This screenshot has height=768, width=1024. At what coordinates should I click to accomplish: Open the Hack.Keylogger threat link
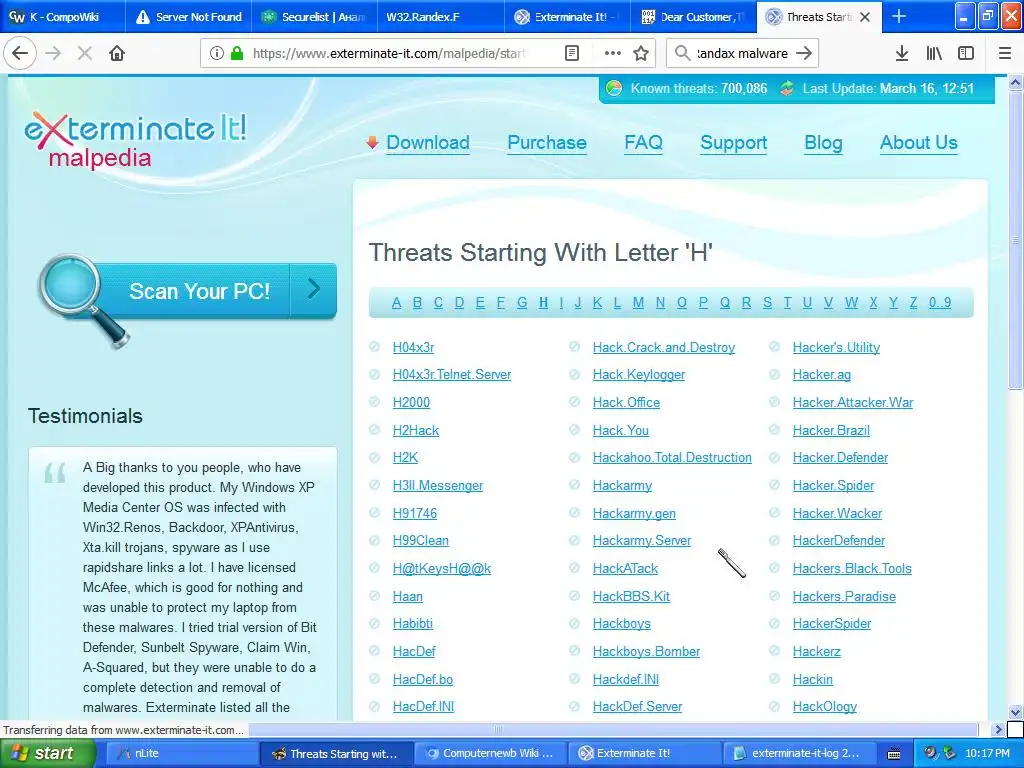pos(639,374)
